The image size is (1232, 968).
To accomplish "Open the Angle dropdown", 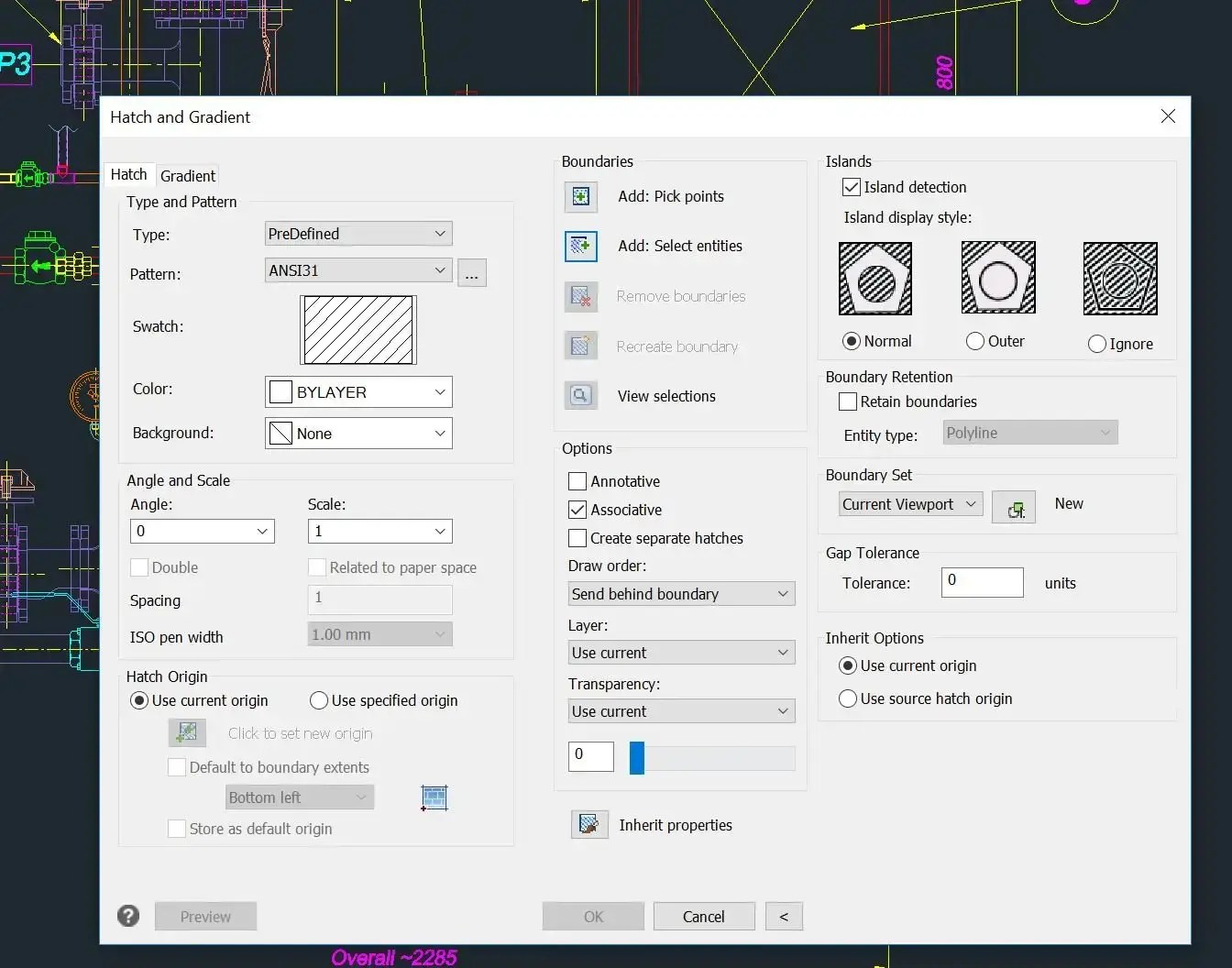I will coord(203,531).
